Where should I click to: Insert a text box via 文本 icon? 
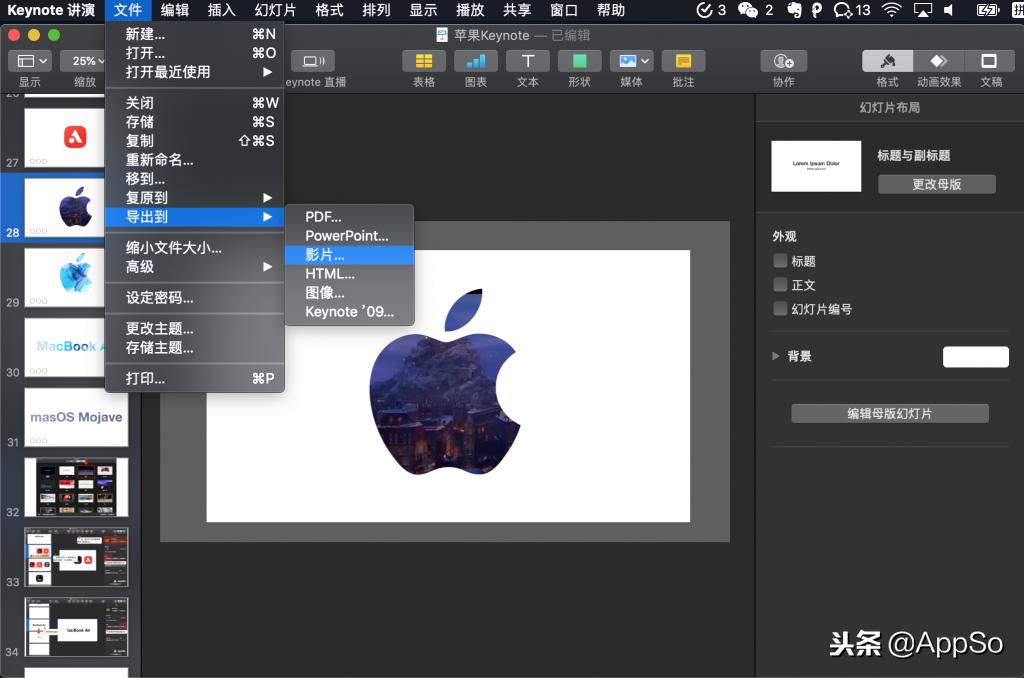point(527,62)
